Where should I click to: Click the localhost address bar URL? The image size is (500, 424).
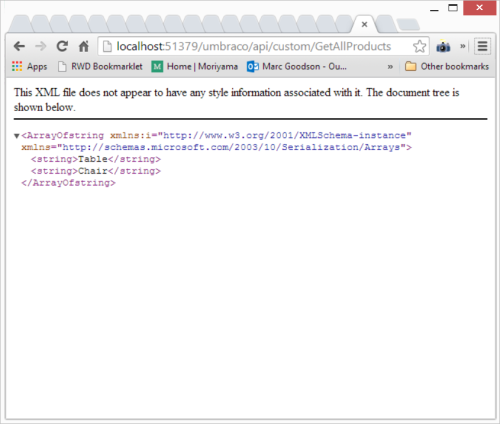tap(254, 46)
